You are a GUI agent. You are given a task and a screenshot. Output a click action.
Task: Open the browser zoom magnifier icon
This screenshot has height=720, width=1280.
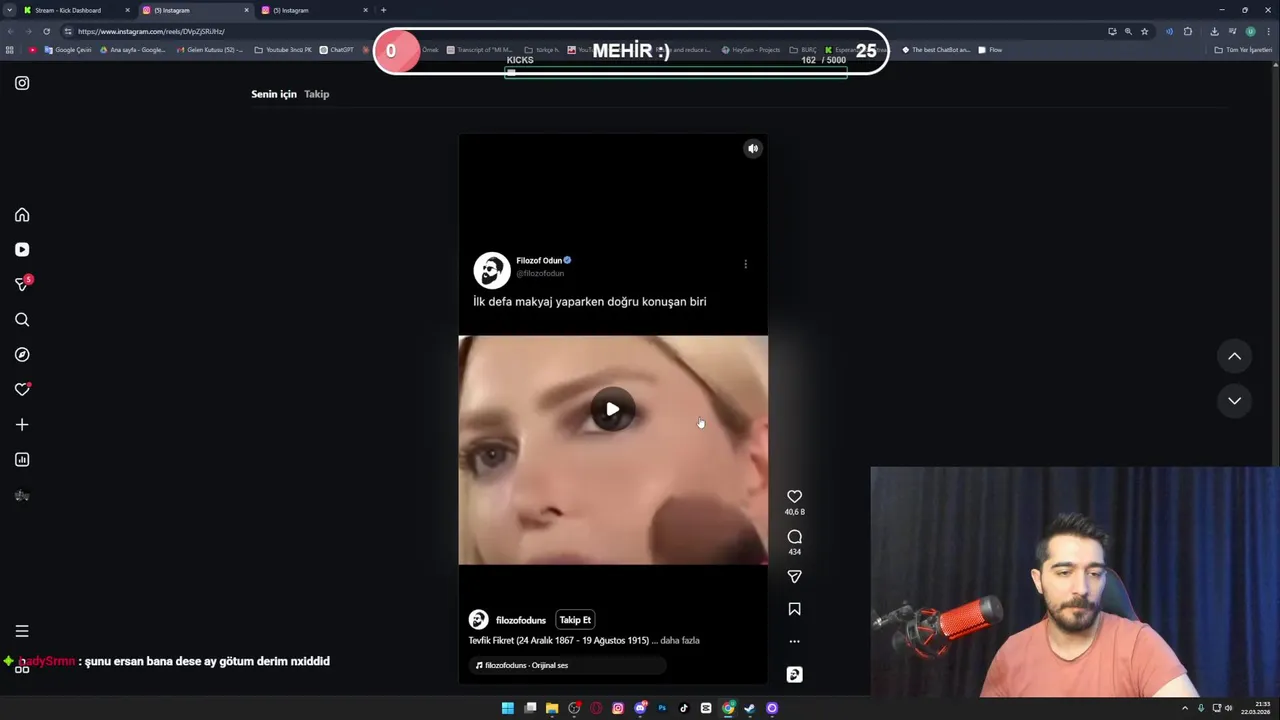[x=1128, y=31]
